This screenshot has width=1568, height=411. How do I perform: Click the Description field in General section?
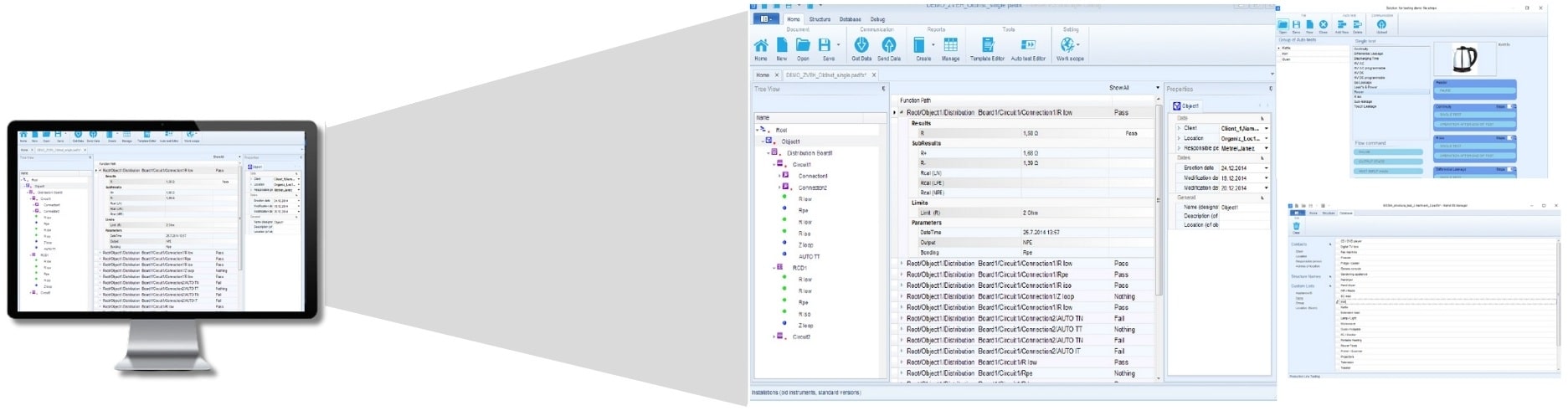pos(1243,216)
